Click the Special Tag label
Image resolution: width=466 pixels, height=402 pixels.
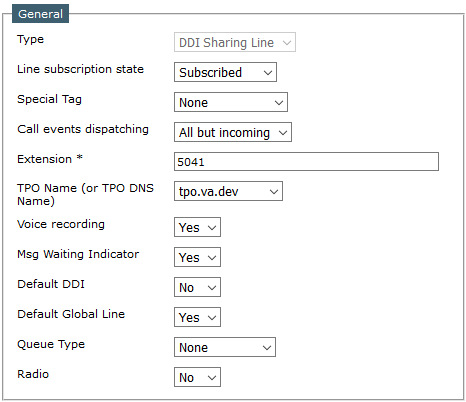(49, 99)
